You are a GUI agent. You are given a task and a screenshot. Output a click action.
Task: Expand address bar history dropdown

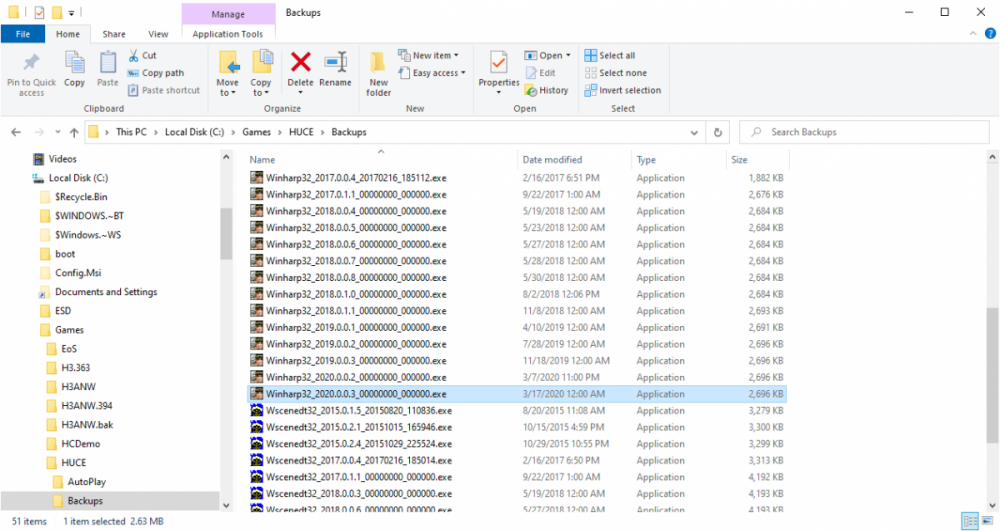click(x=694, y=133)
